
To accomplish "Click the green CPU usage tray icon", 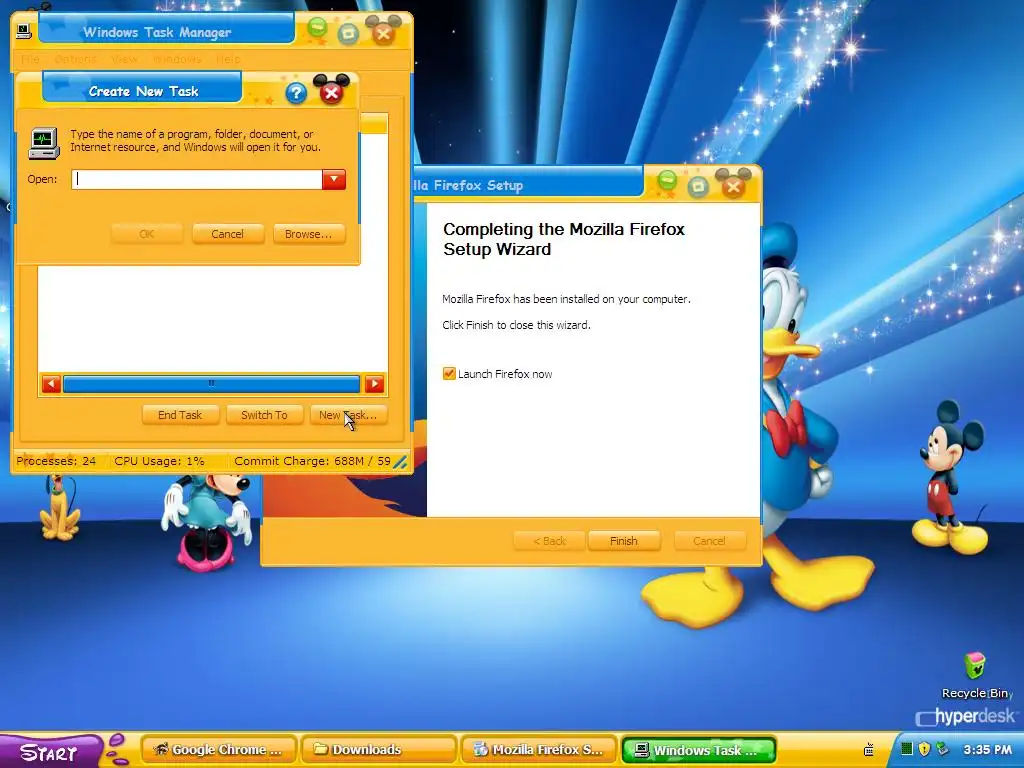I will tap(906, 749).
